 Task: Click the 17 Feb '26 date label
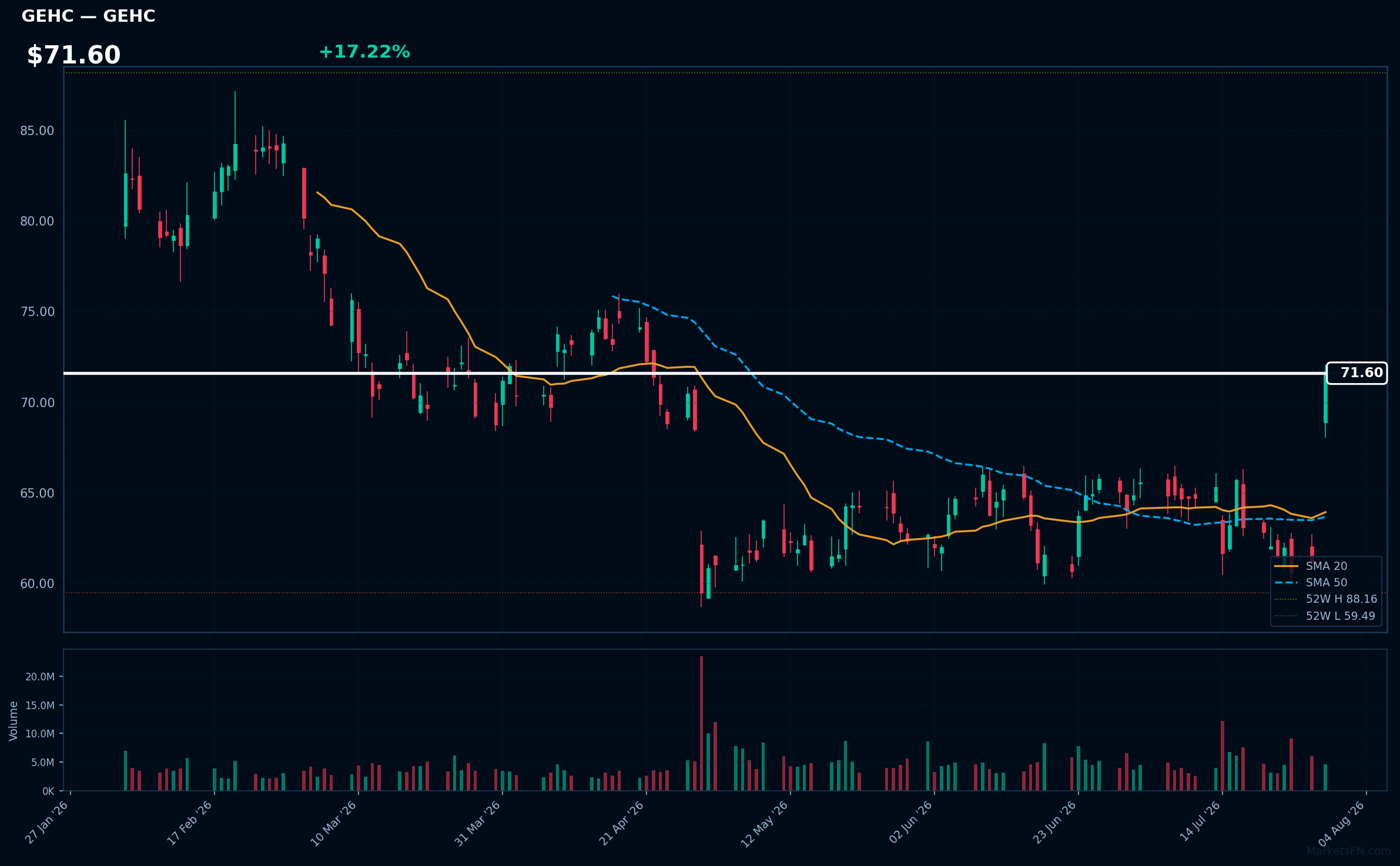coord(189,823)
